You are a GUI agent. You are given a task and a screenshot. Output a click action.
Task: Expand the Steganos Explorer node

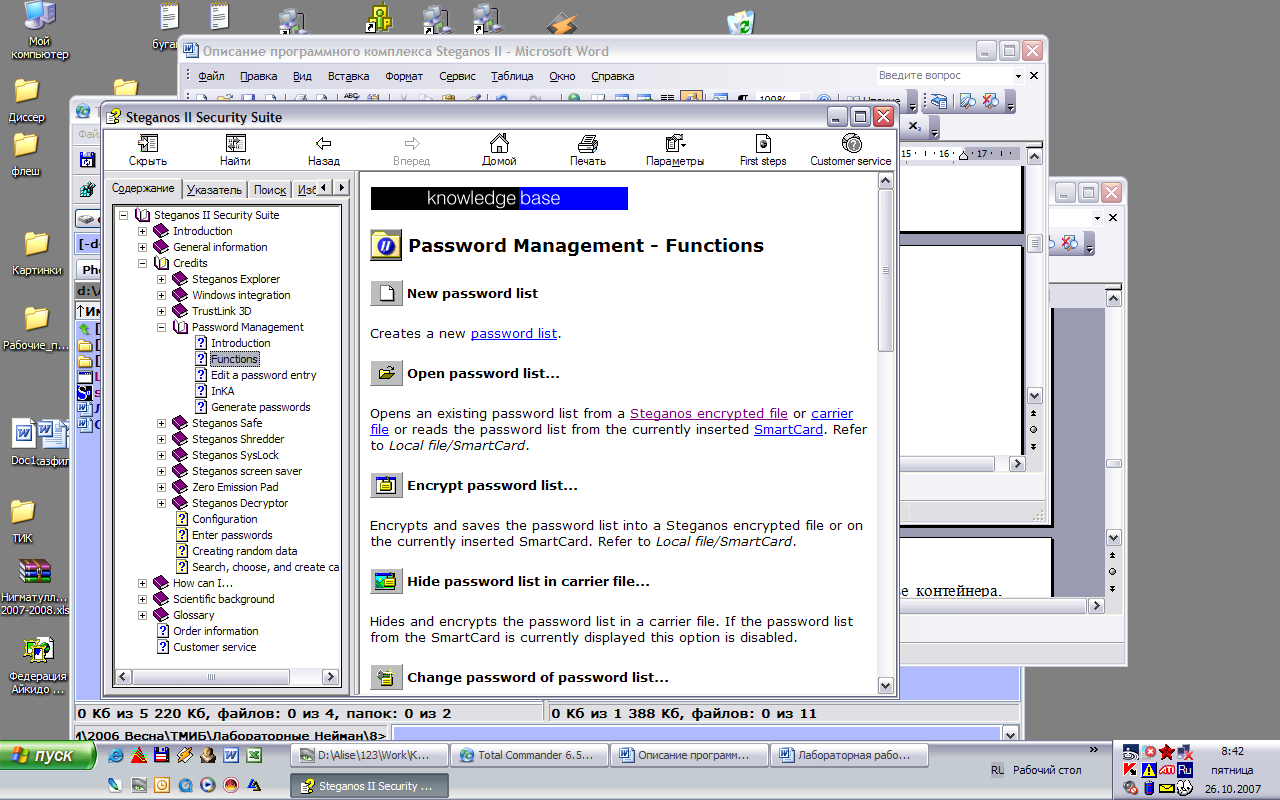click(162, 279)
